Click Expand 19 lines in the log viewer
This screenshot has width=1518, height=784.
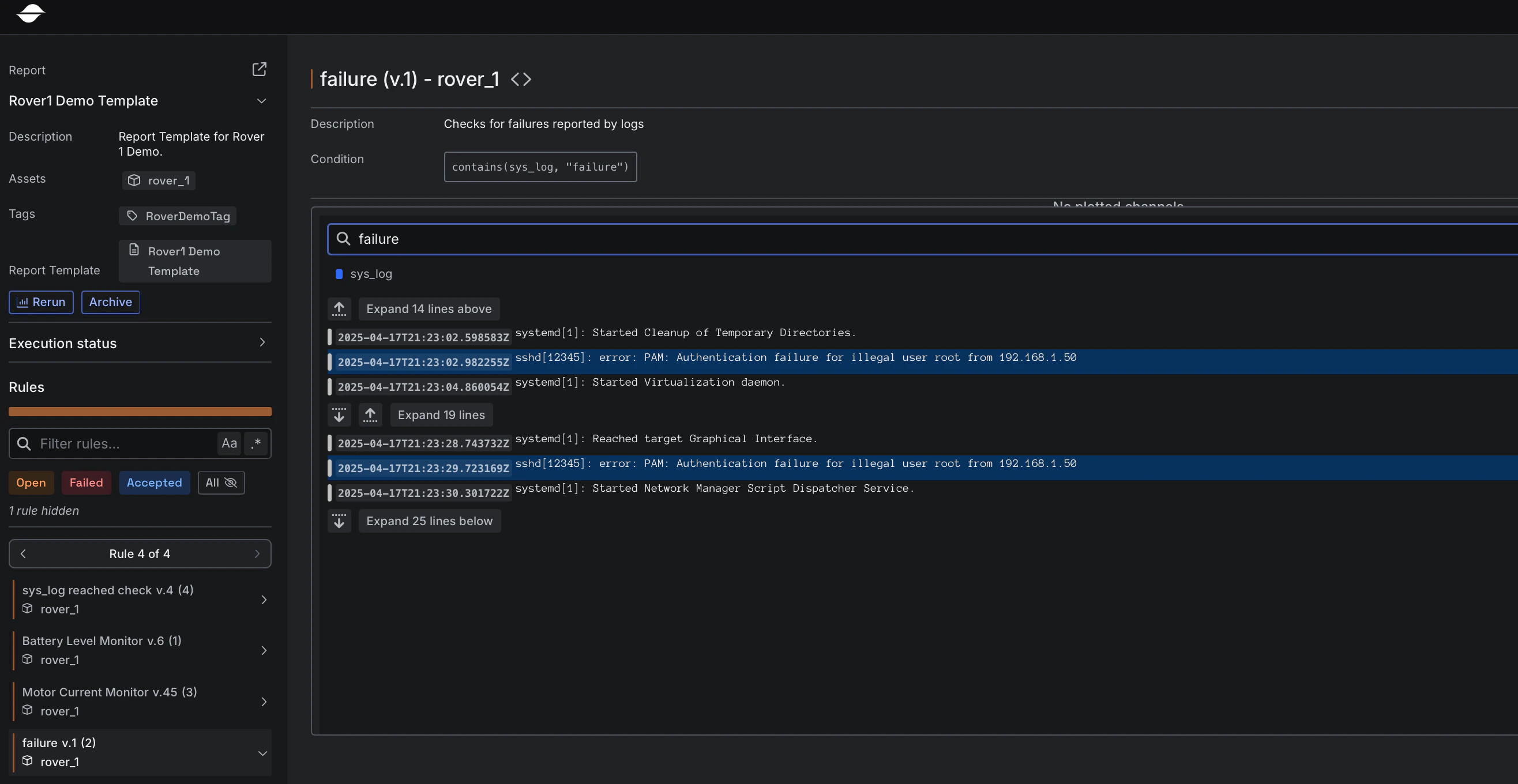tap(441, 414)
